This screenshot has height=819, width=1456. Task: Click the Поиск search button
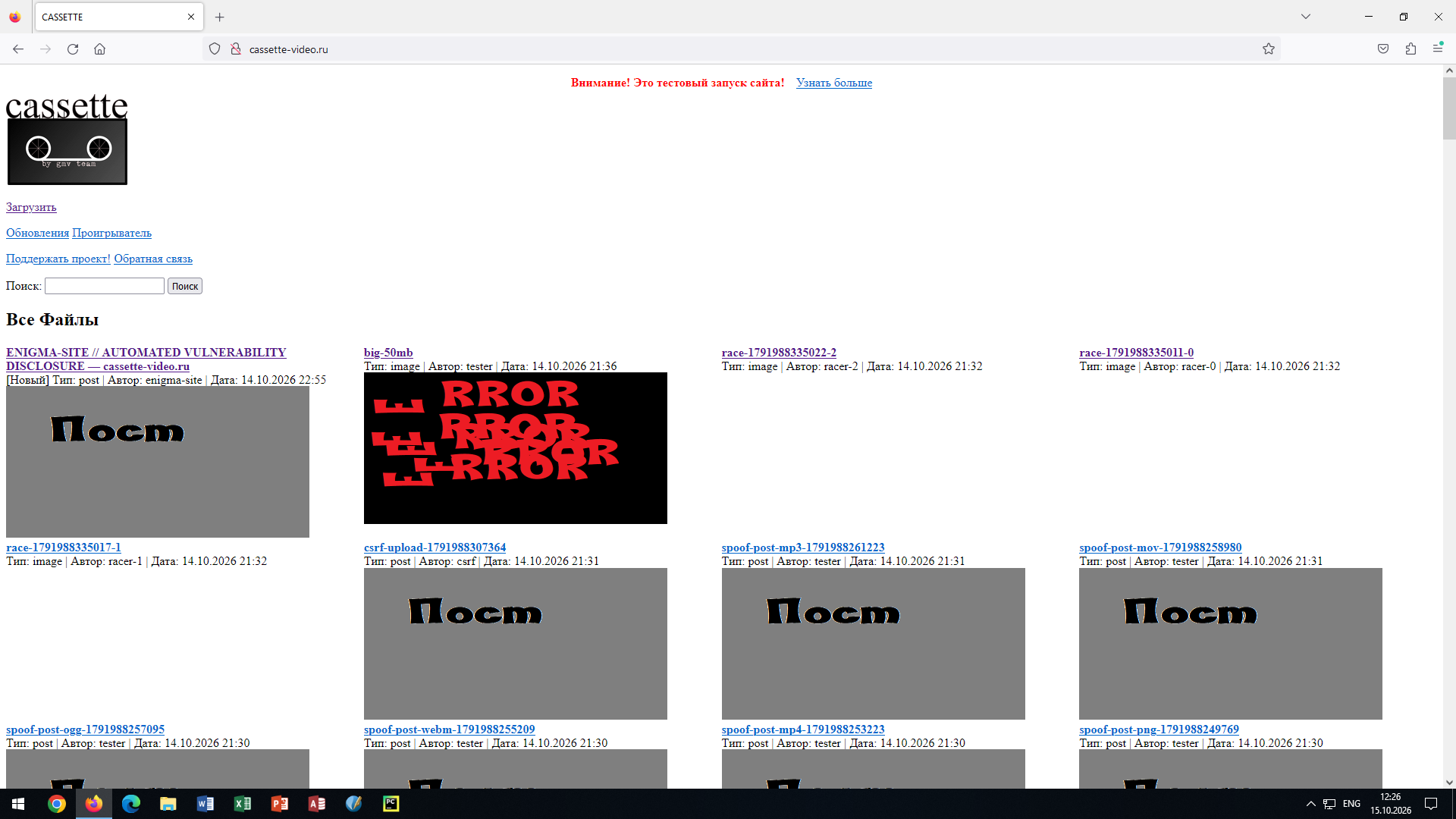185,286
